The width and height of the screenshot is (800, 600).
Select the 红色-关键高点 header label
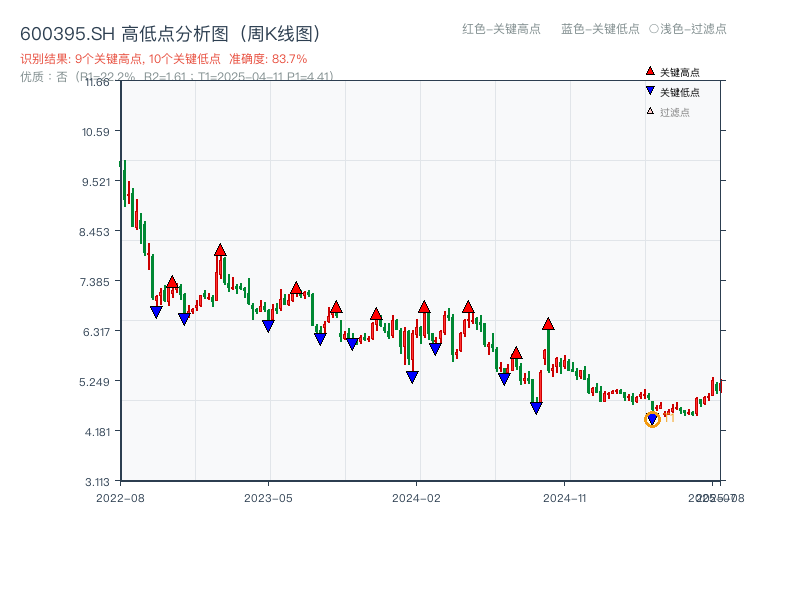[501, 29]
